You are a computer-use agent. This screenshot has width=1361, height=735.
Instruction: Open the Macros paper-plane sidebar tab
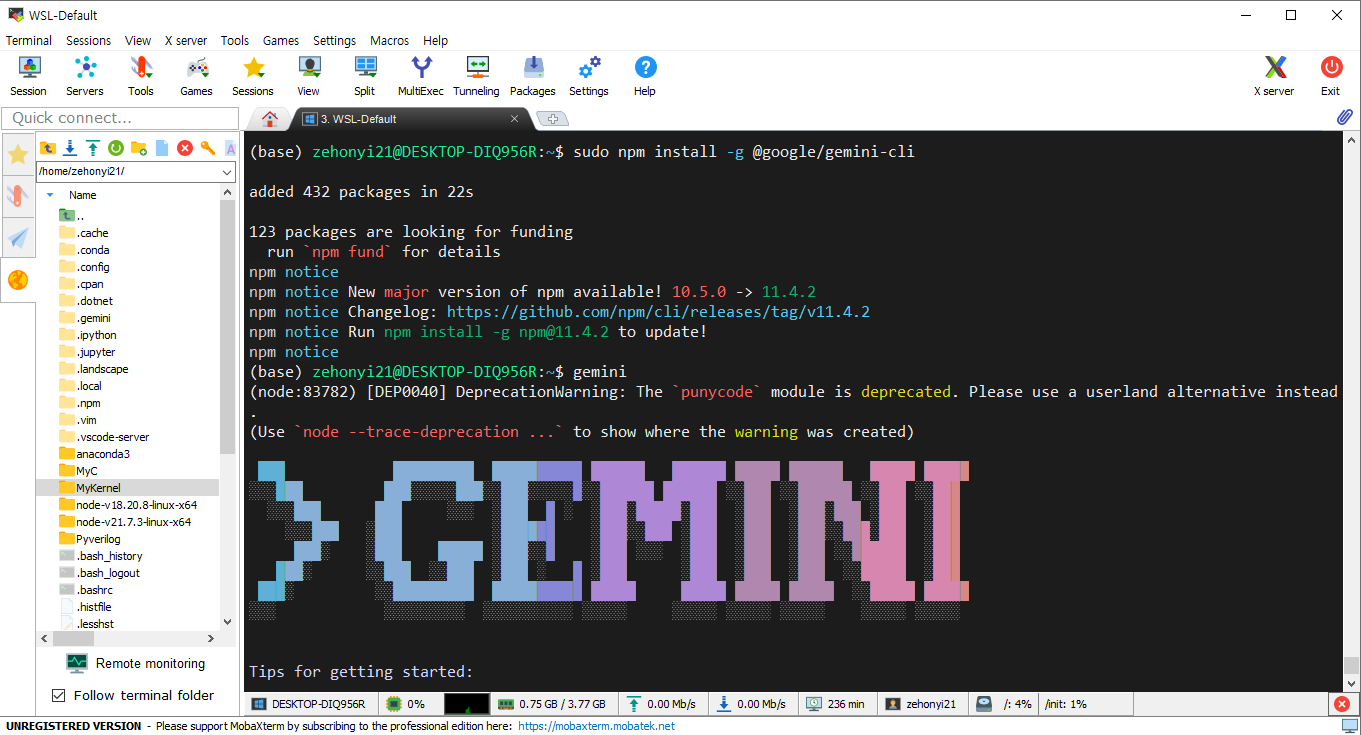[18, 238]
